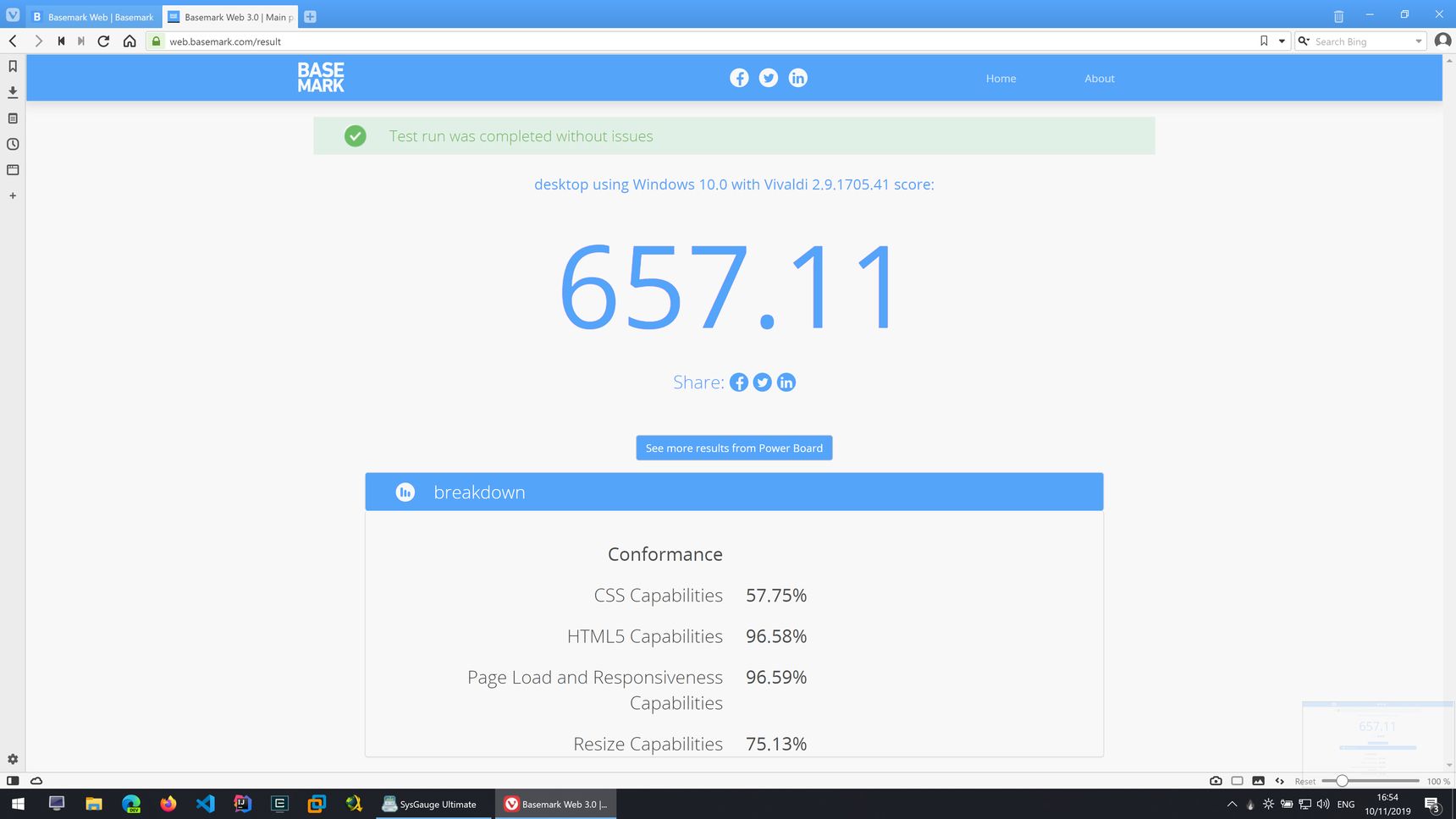1456x819 pixels.
Task: Open the About nav link
Action: point(1100,79)
